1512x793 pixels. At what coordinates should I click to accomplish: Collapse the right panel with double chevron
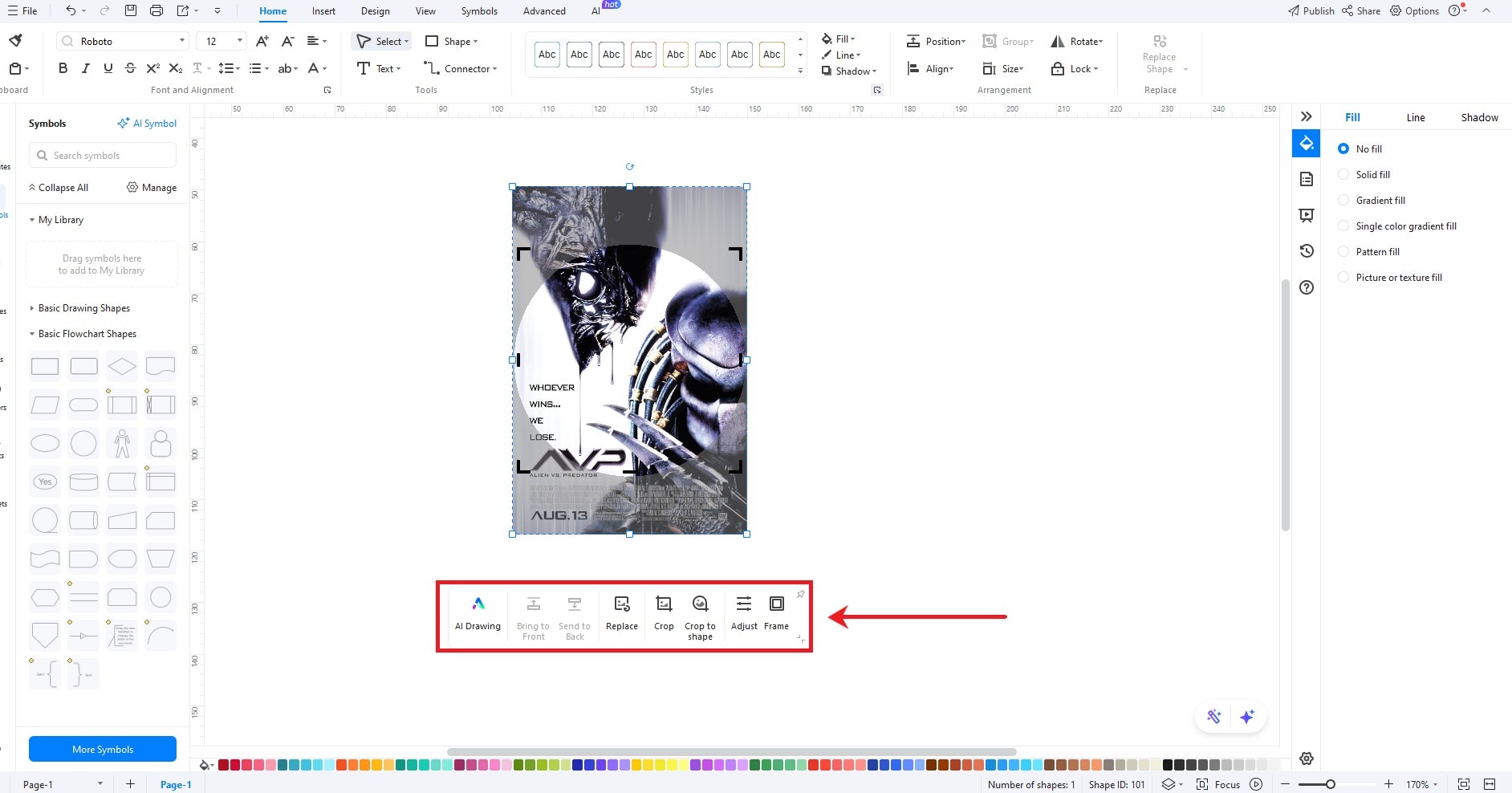(x=1307, y=116)
